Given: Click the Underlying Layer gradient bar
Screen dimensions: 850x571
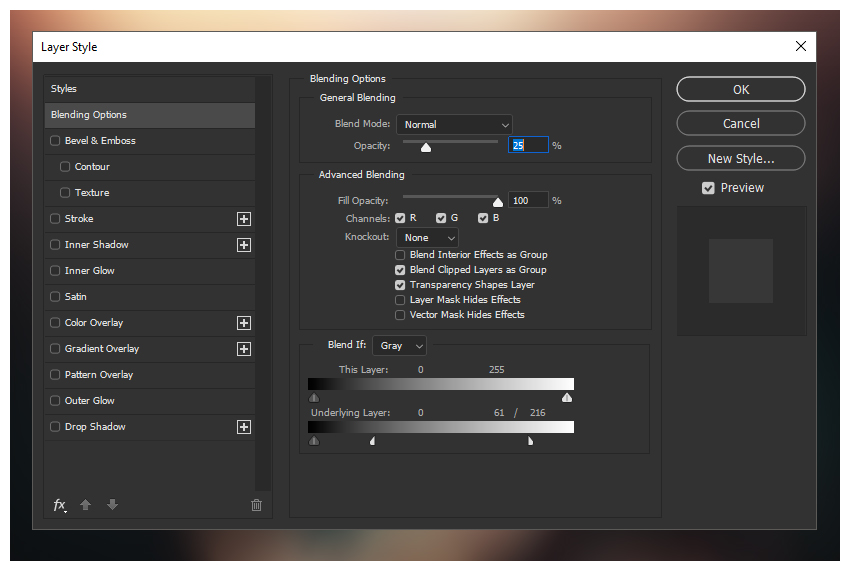Looking at the screenshot, I should click(441, 427).
